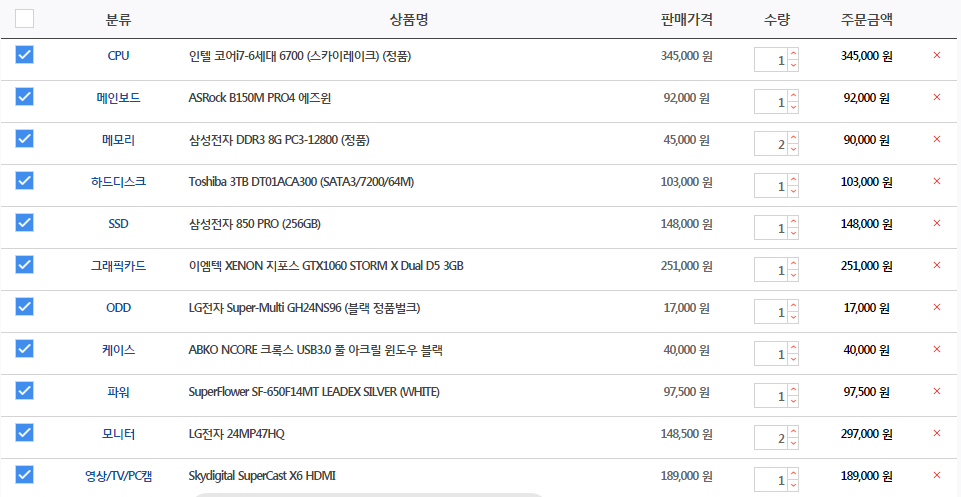The width and height of the screenshot is (961, 497).
Task: Delete the ABKO NCORE case item
Action: click(x=936, y=350)
